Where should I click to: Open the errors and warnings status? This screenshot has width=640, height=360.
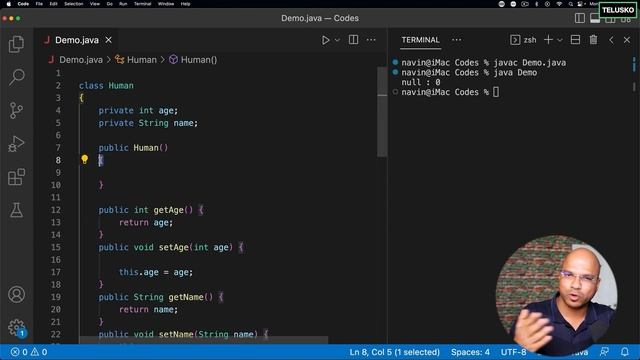pos(29,352)
